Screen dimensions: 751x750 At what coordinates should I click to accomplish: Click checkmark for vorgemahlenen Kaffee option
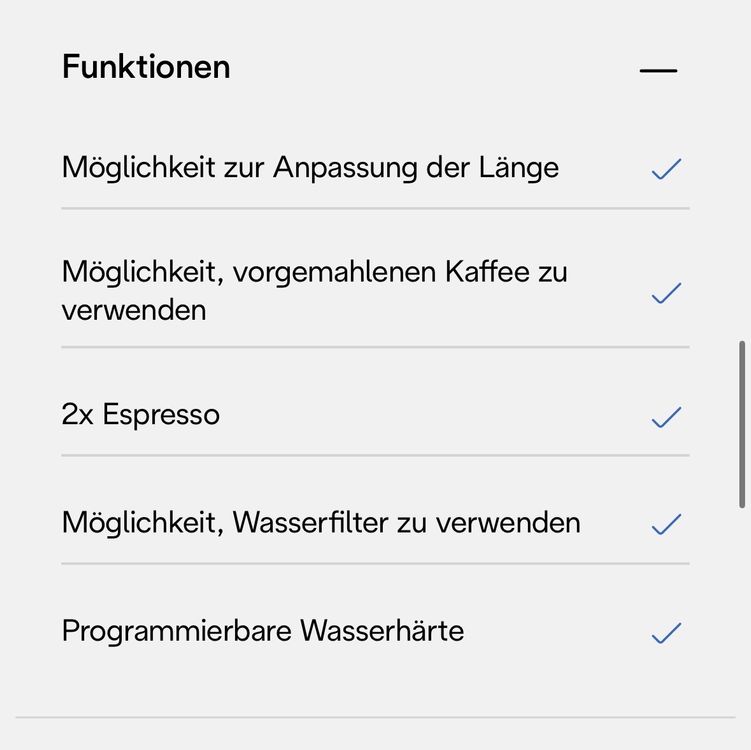coord(666,293)
